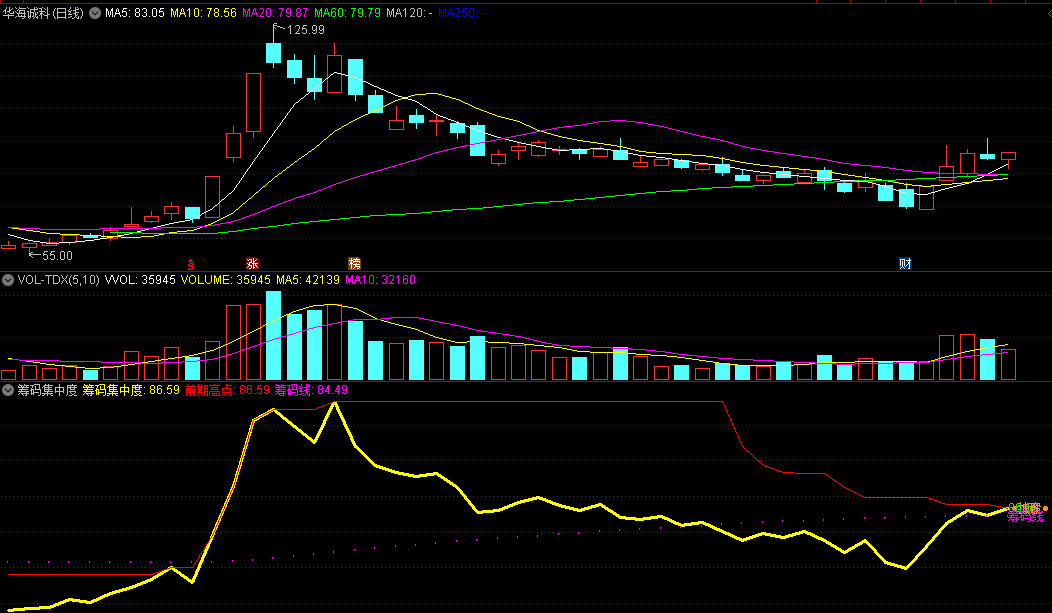Click the yellow 筹码集中度: 86.59 value
This screenshot has width=1052, height=613.
131,390
